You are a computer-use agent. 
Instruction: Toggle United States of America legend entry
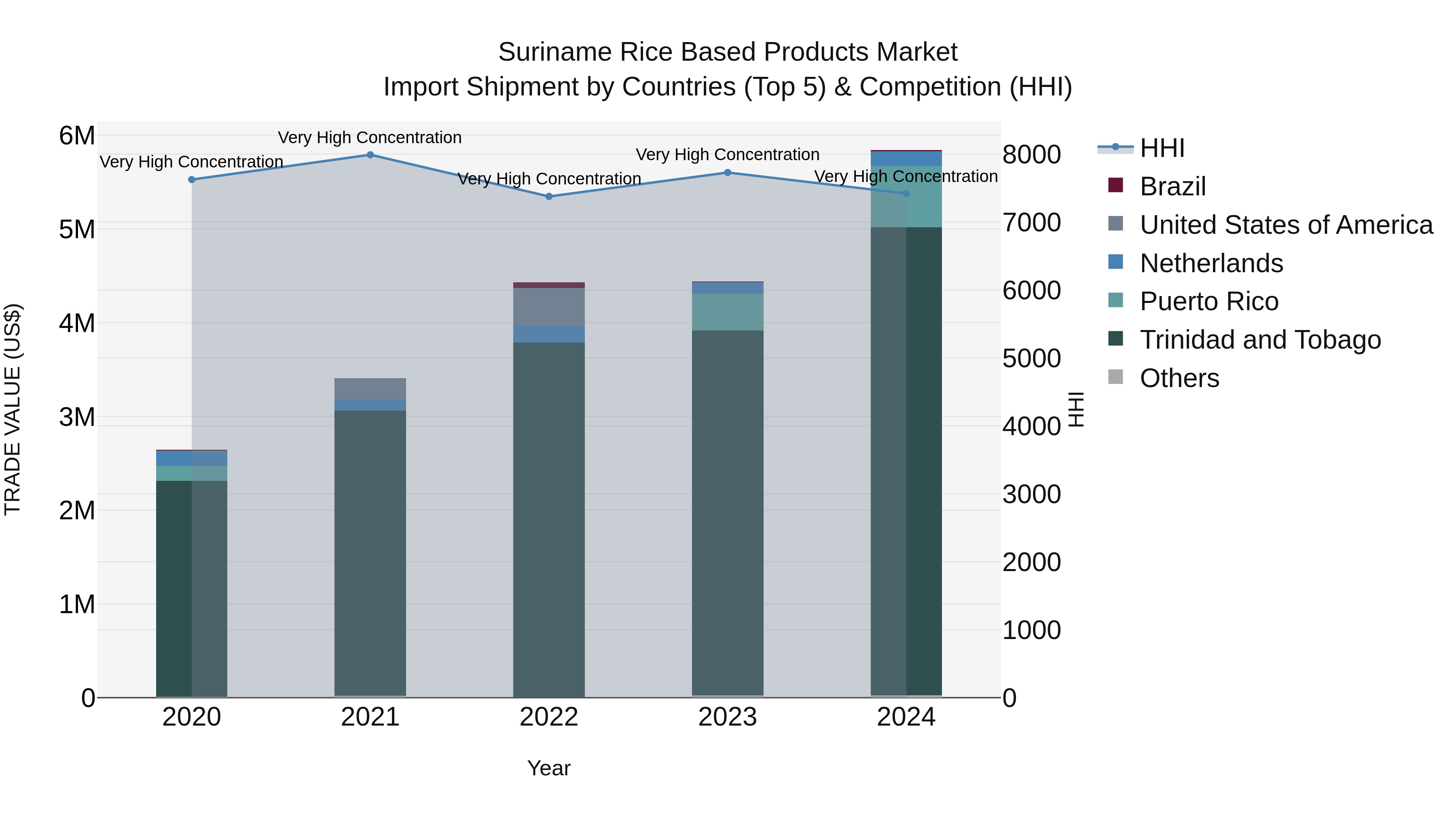(1271, 224)
